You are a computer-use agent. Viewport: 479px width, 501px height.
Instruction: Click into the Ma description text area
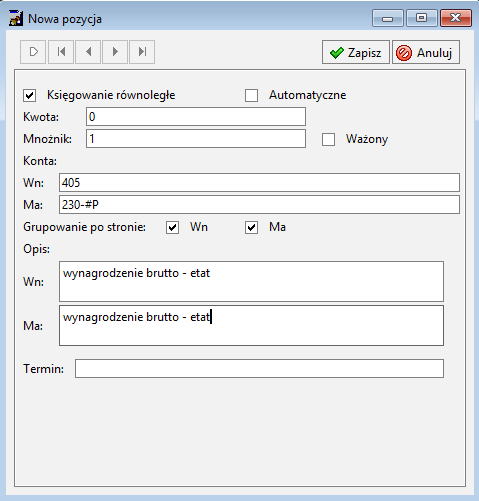(251, 326)
